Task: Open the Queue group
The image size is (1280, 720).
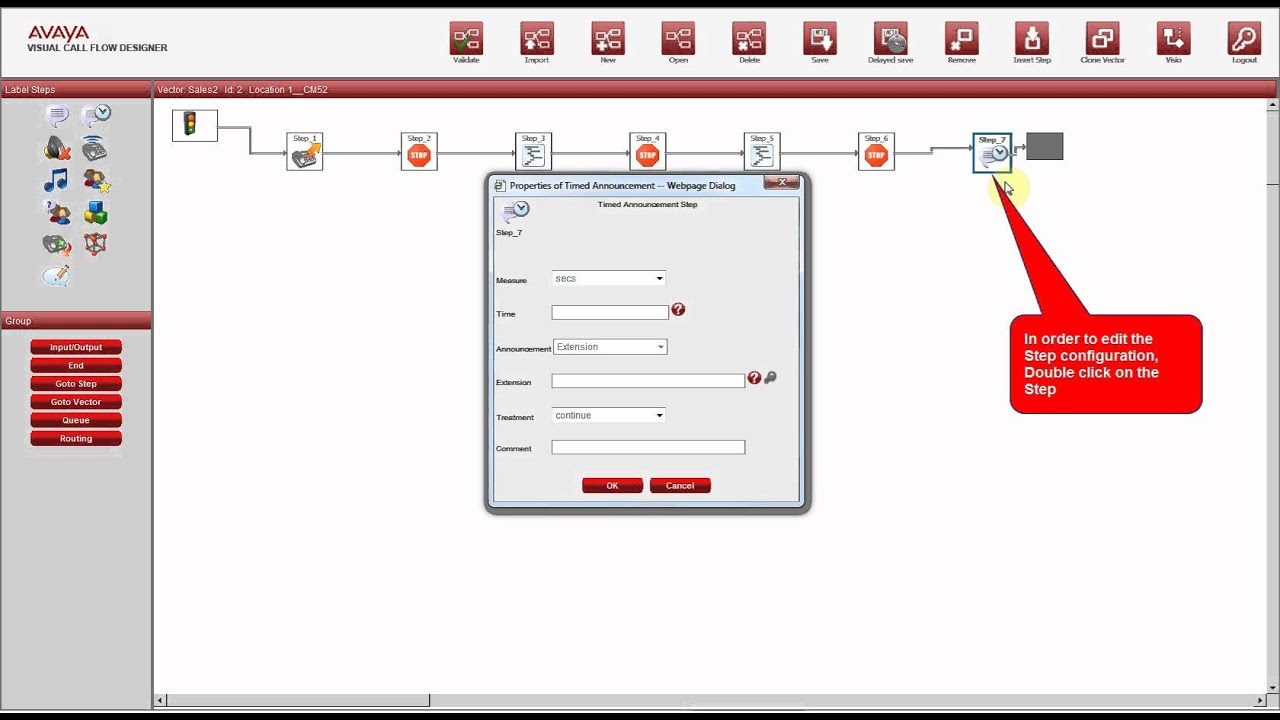Action: [x=76, y=420]
